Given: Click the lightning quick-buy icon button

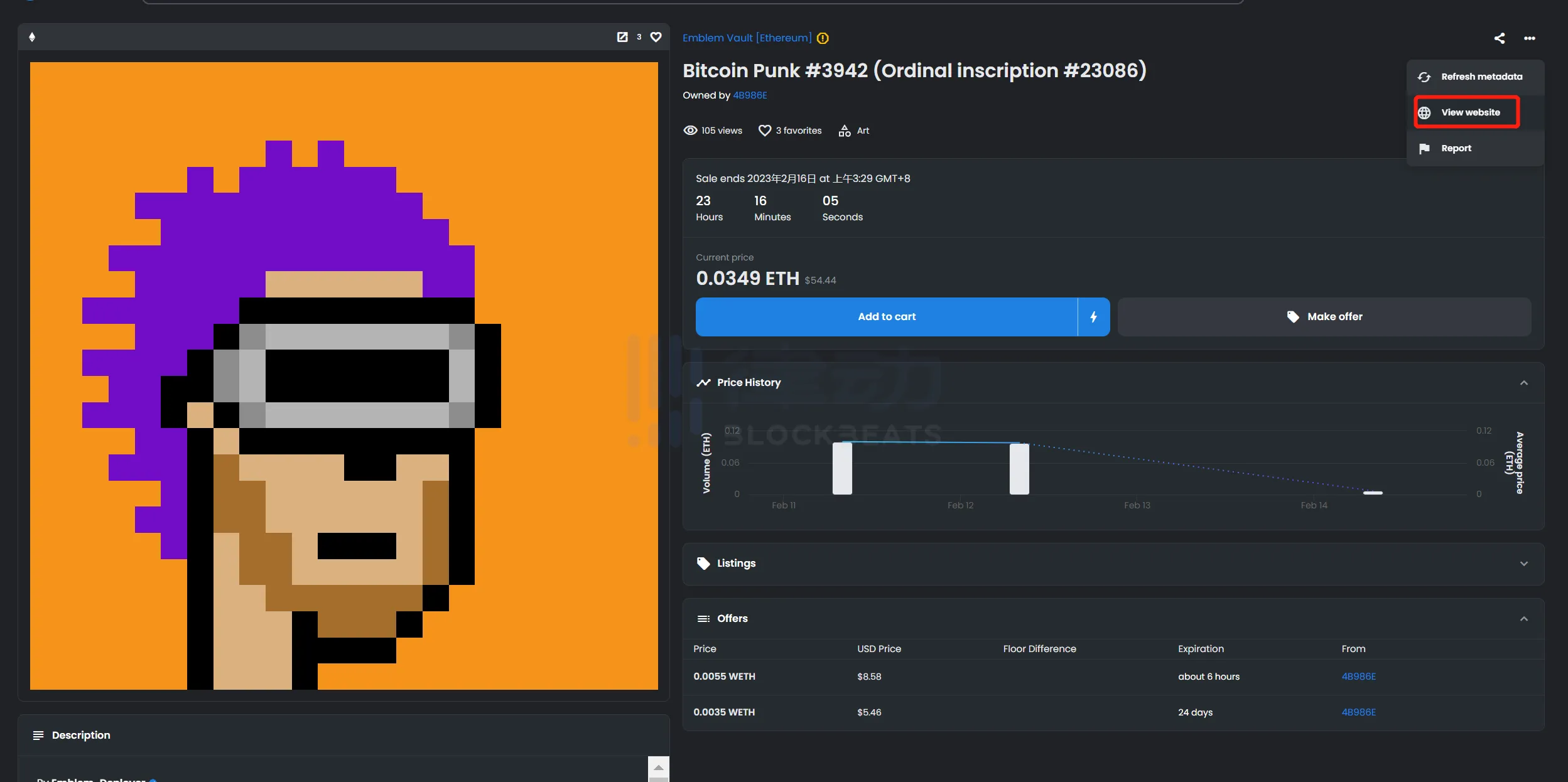Looking at the screenshot, I should (1093, 317).
